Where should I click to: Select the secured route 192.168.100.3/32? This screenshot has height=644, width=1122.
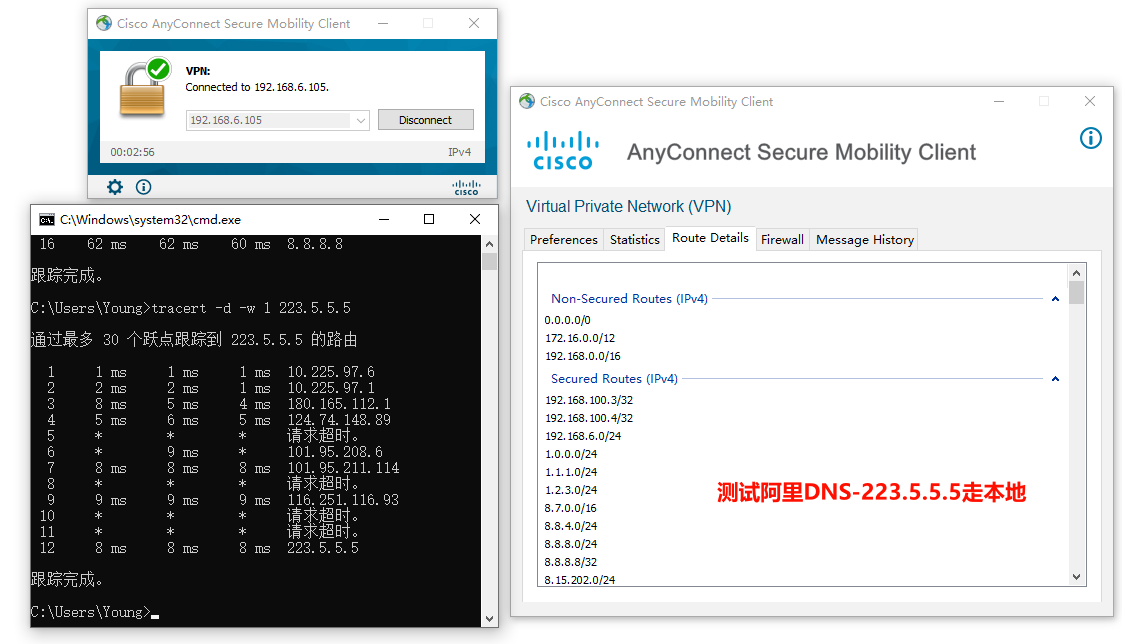589,400
